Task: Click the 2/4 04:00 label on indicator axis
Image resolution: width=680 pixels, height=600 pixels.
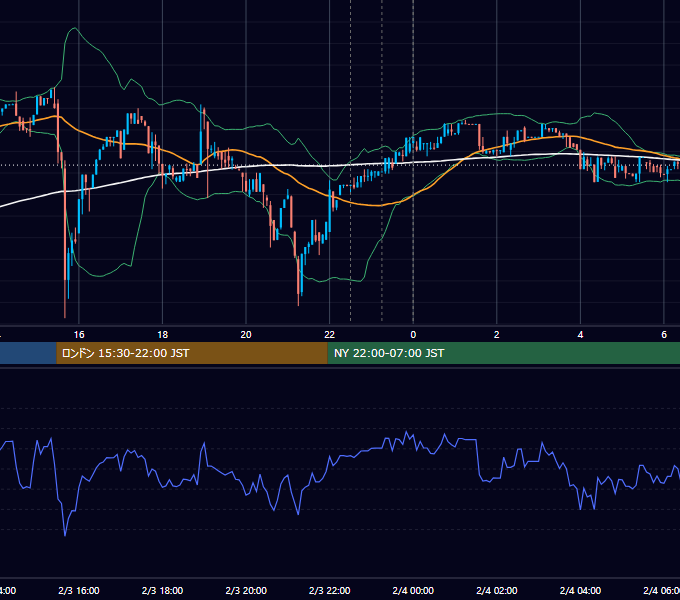Action: pyautogui.click(x=580, y=590)
